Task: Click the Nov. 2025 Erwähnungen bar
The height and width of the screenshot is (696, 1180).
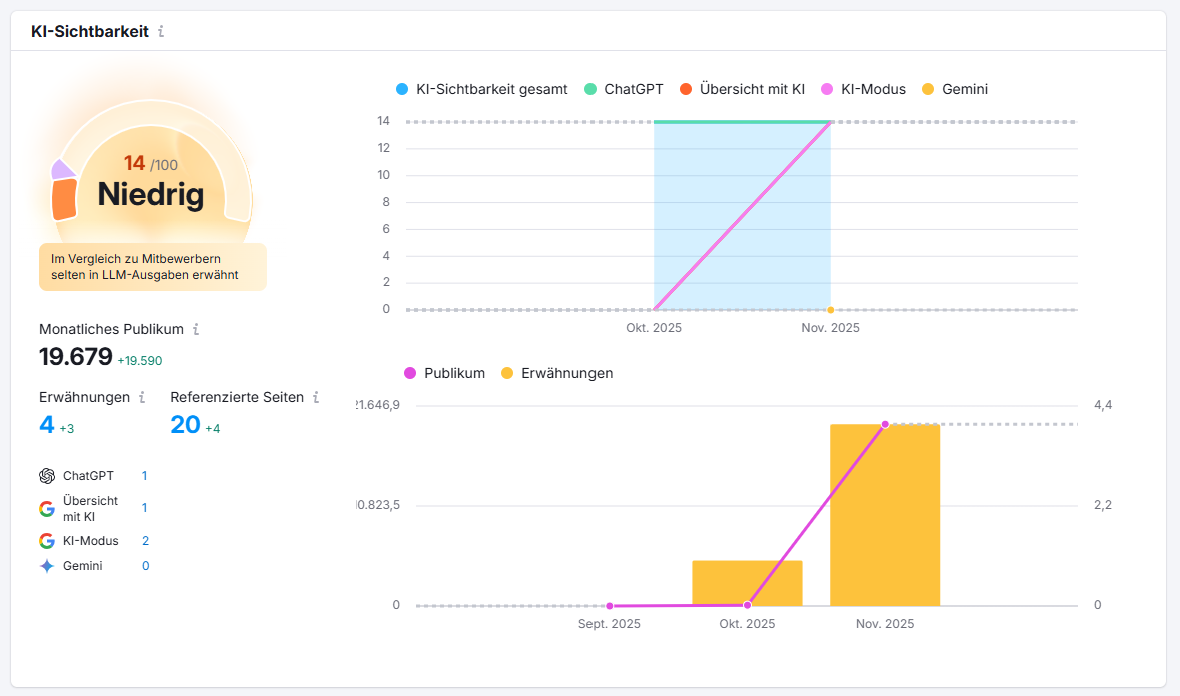Action: tap(885, 520)
